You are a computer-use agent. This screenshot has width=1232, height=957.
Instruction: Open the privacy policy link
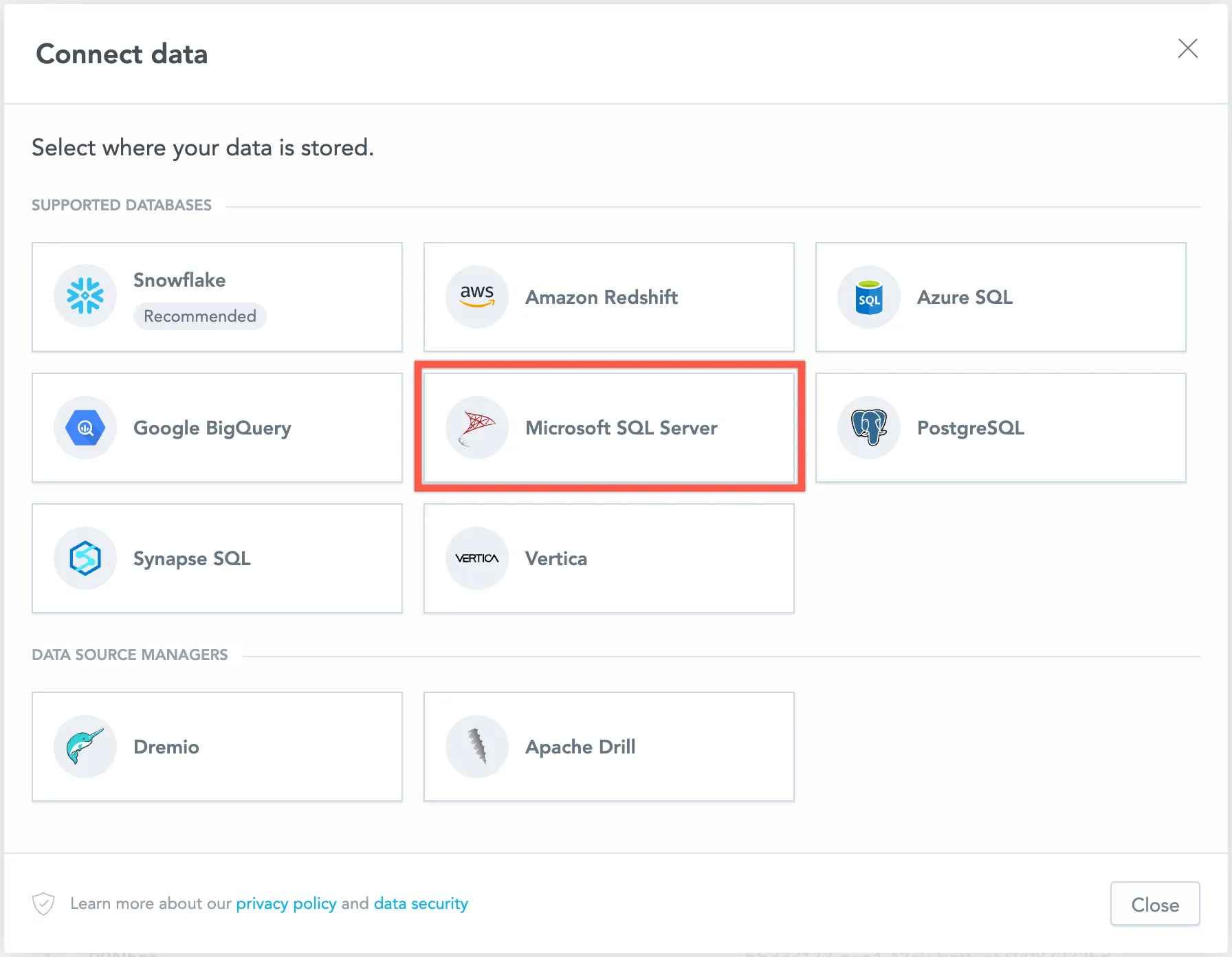286,903
